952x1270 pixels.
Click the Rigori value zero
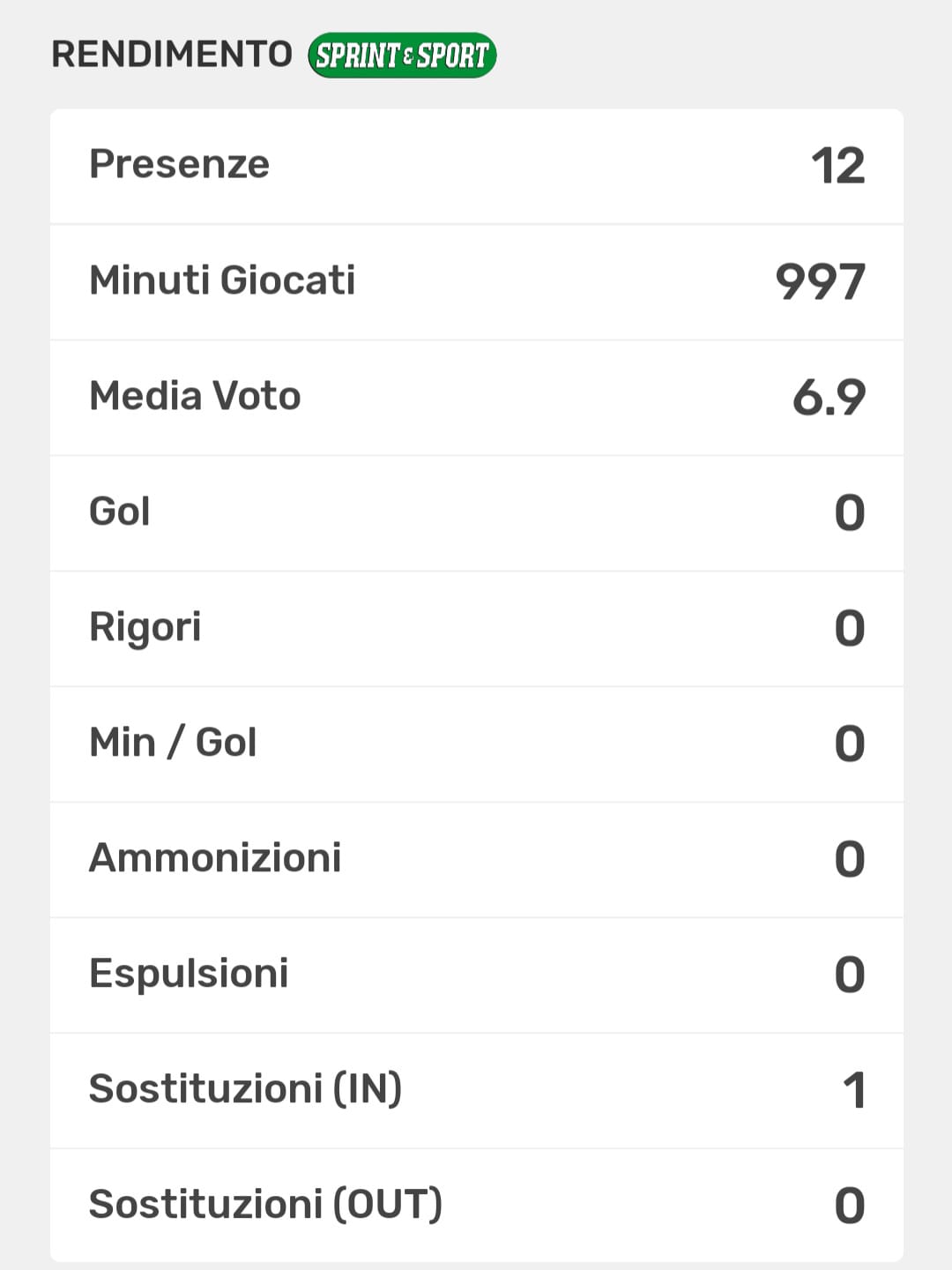849,629
